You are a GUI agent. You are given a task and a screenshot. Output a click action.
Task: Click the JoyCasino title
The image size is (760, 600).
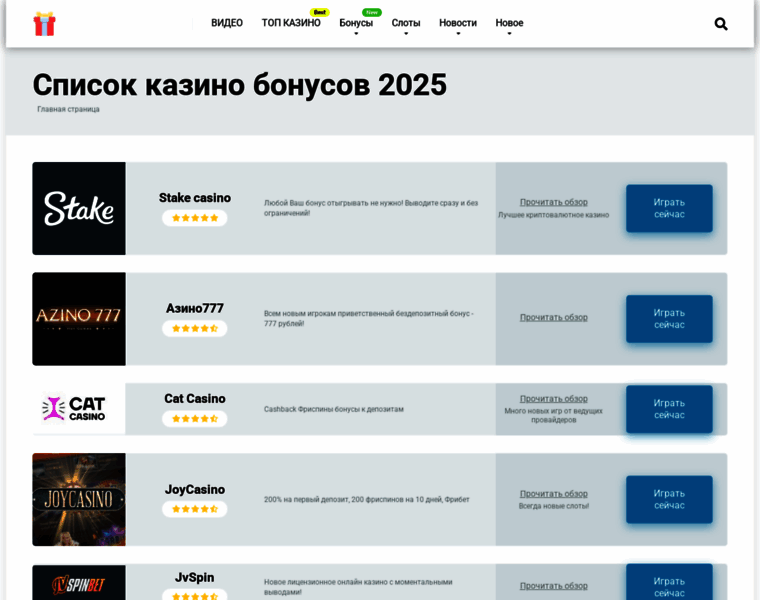[195, 489]
